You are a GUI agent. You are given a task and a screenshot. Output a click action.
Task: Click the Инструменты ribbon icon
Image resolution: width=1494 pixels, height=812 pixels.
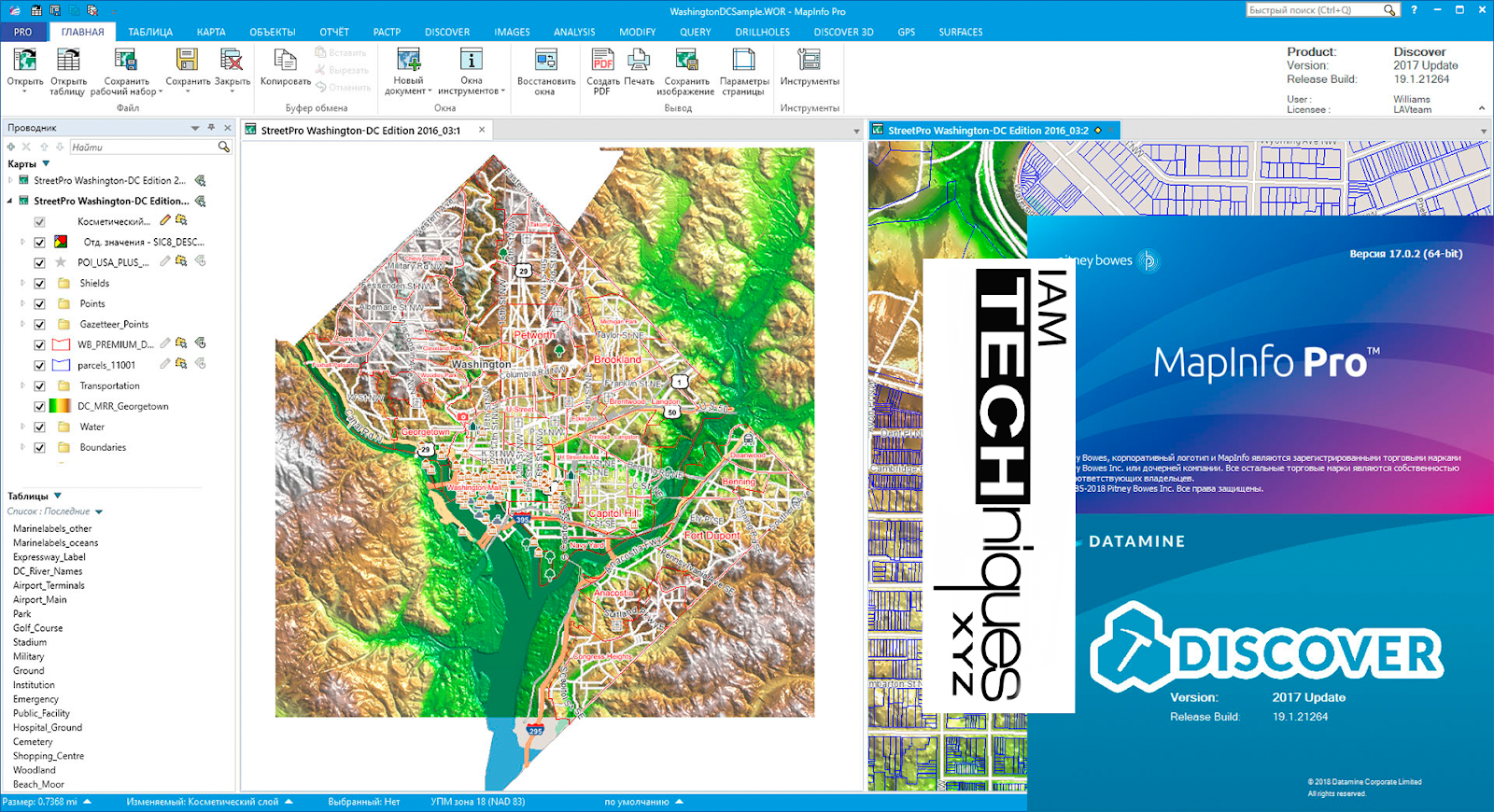click(810, 60)
